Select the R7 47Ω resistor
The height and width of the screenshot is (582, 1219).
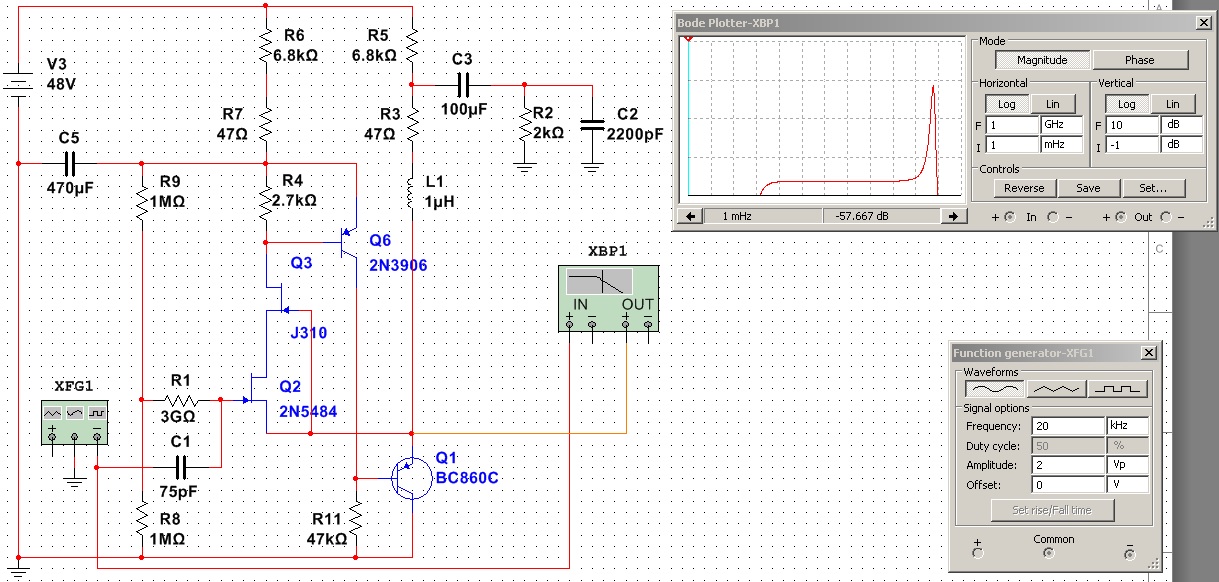tap(267, 124)
